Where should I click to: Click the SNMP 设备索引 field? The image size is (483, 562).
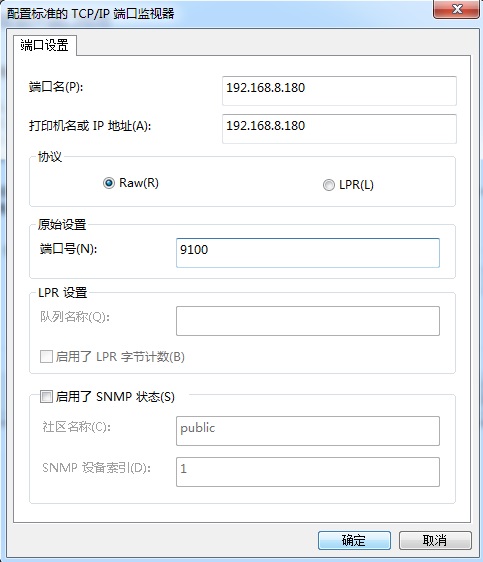pos(308,472)
